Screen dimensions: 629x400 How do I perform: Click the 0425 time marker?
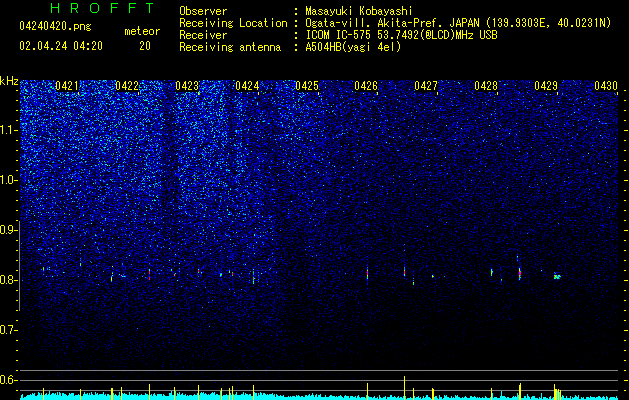(307, 86)
